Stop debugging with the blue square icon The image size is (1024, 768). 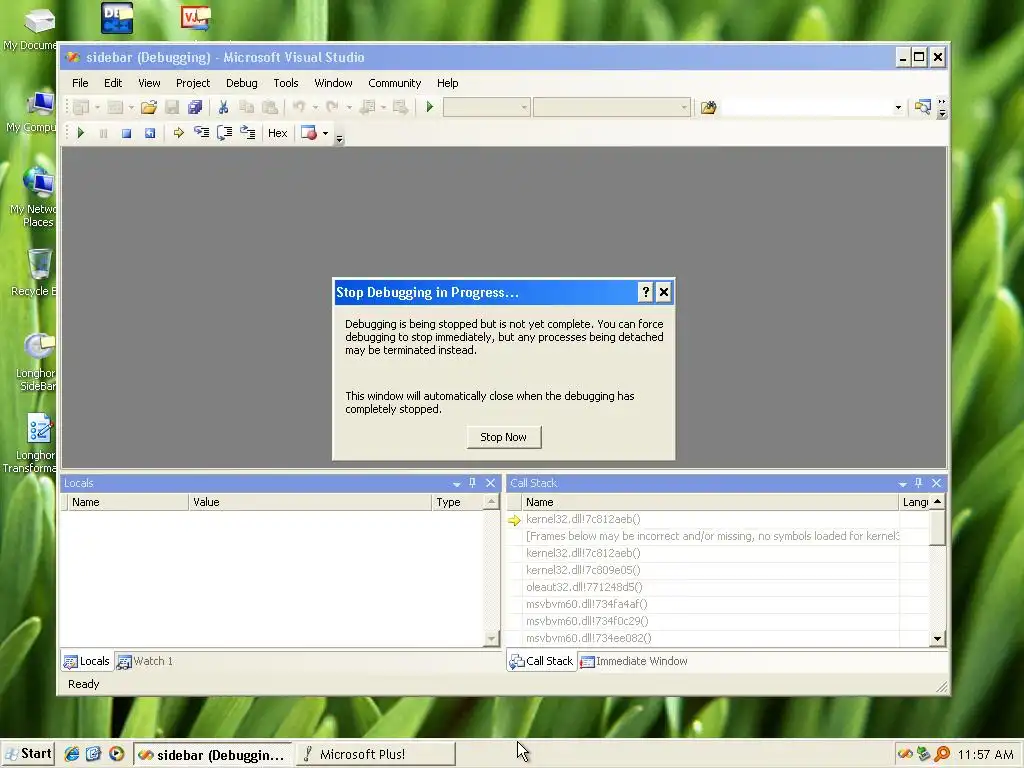pyautogui.click(x=126, y=133)
